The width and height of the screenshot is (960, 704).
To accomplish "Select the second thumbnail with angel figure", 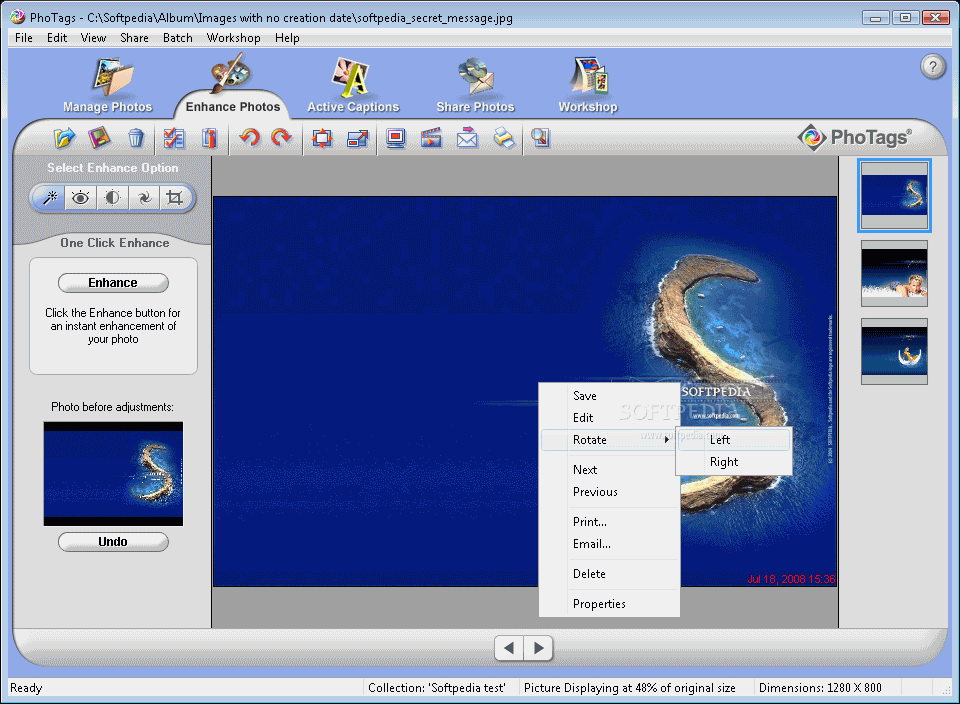I will (x=894, y=273).
